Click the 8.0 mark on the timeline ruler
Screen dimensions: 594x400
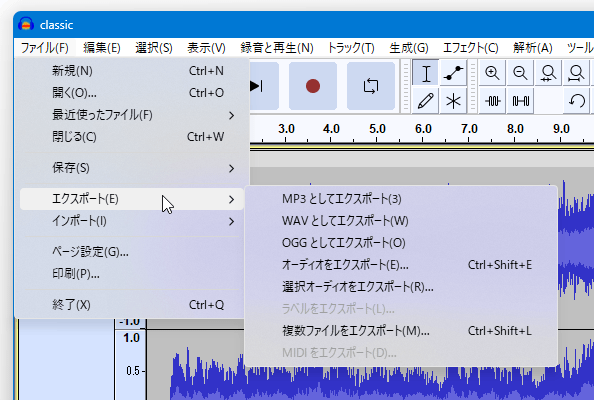[515, 129]
